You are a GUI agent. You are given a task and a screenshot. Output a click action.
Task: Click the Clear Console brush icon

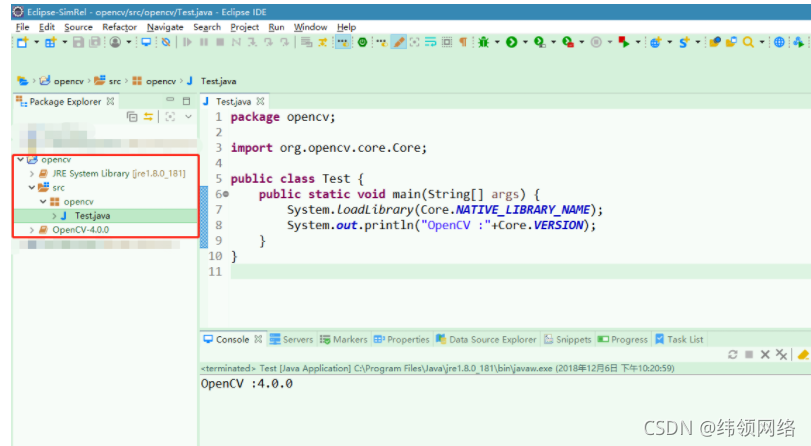click(x=803, y=354)
